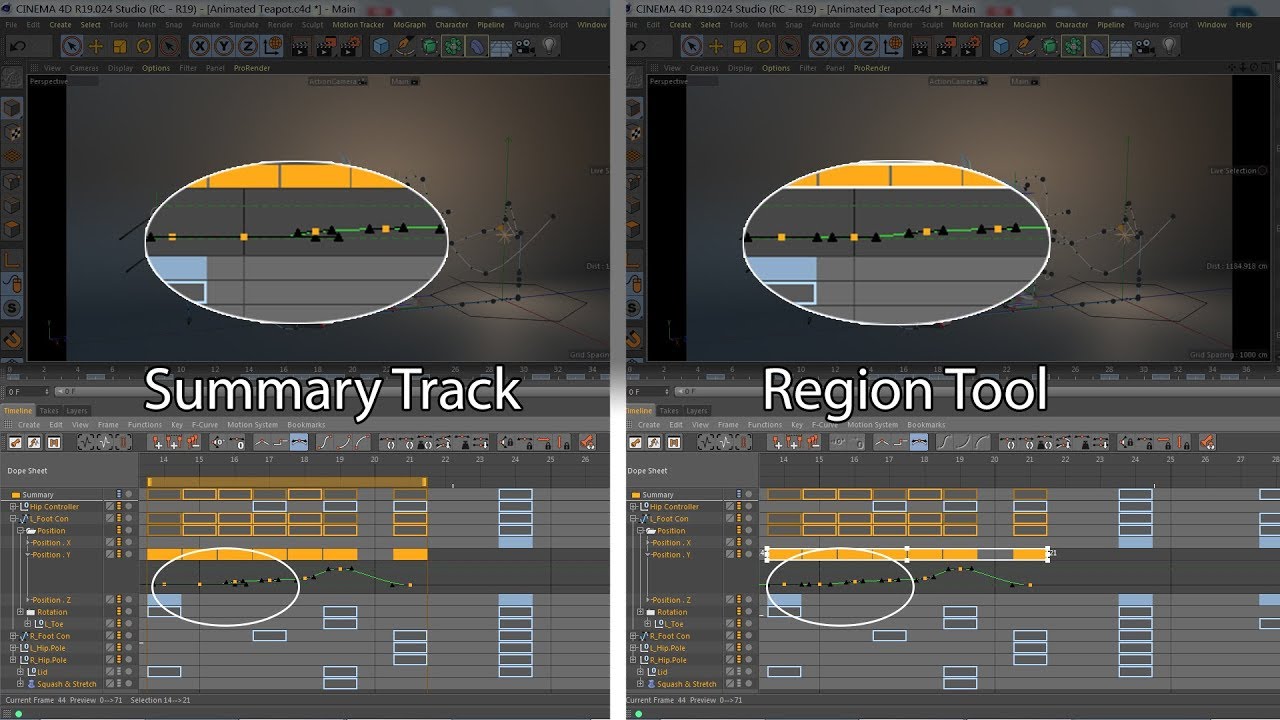Click Motion System in Summary Track pane
1280x720 pixels.
click(x=252, y=425)
